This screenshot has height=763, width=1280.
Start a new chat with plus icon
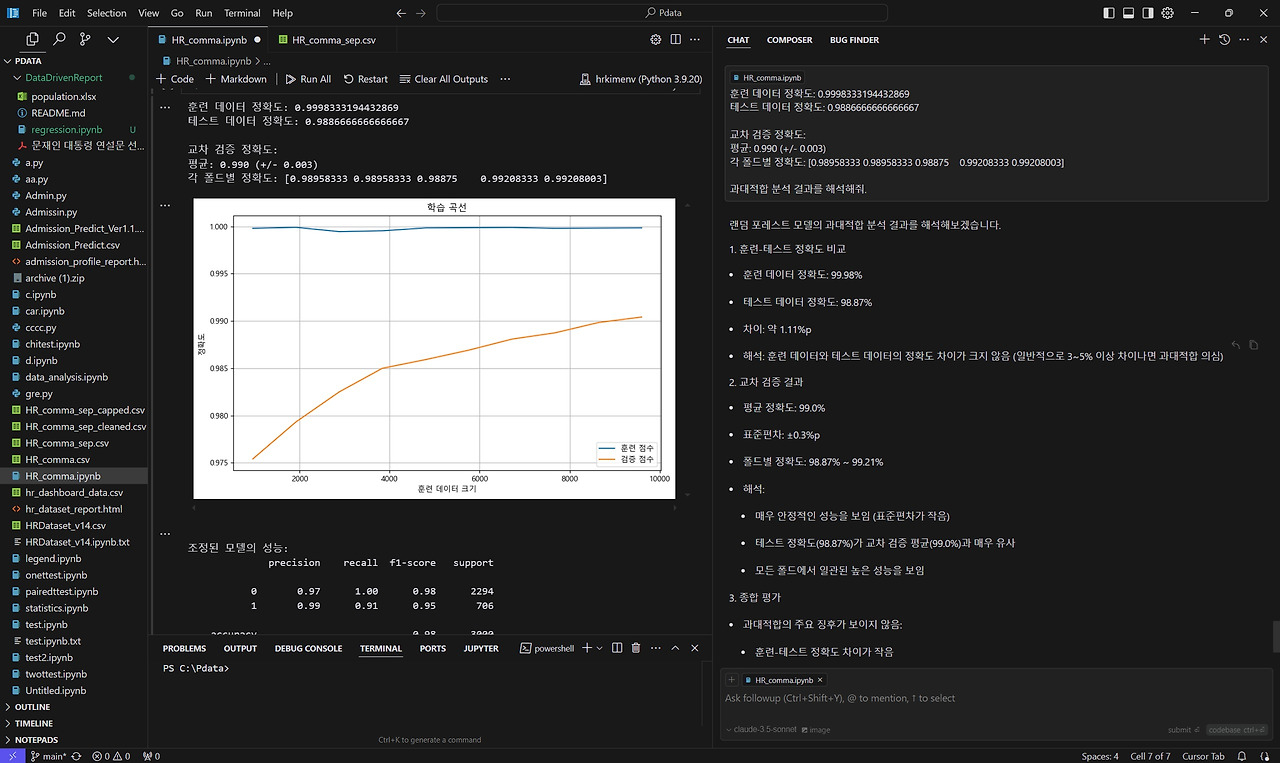pos(1204,40)
